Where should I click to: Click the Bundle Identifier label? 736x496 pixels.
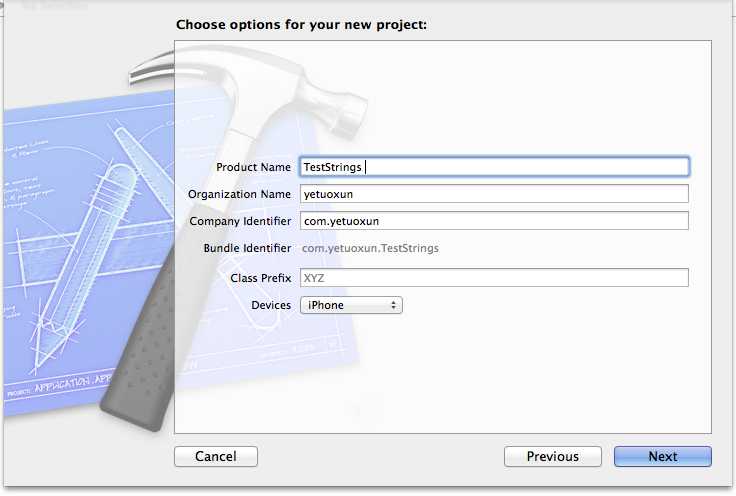click(x=247, y=248)
